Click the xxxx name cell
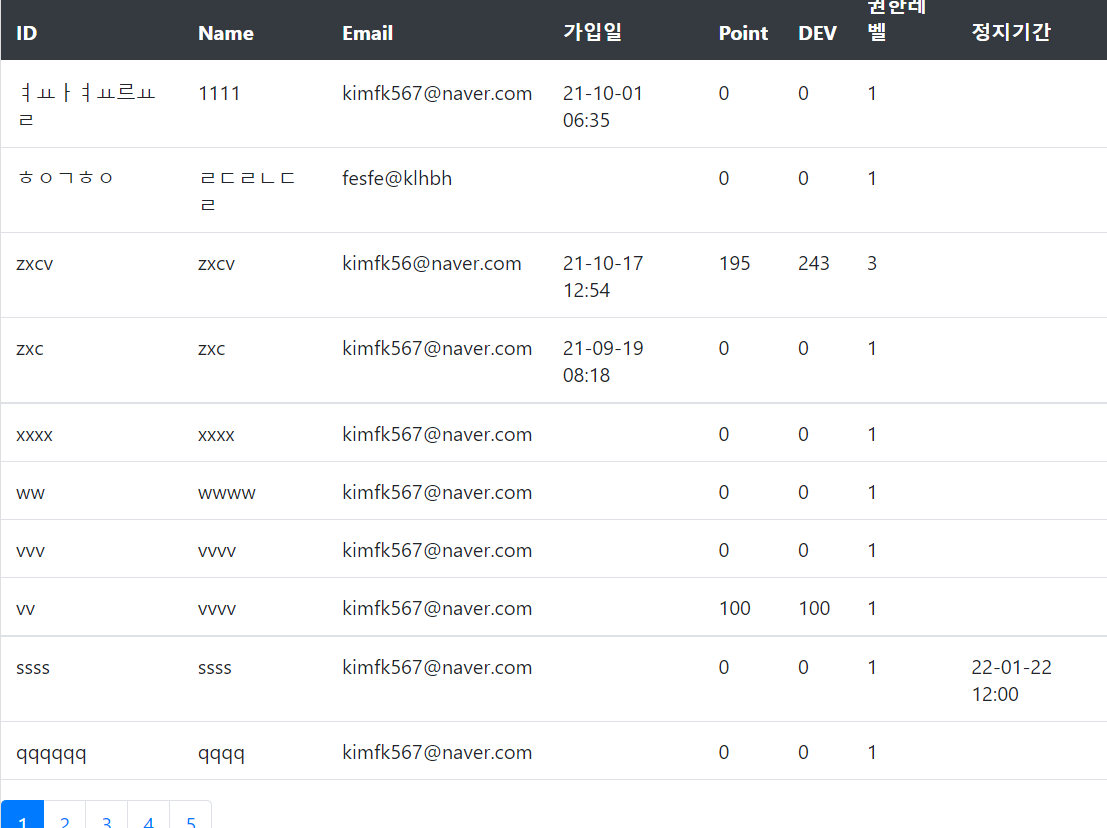The height and width of the screenshot is (828, 1107). [x=216, y=435]
